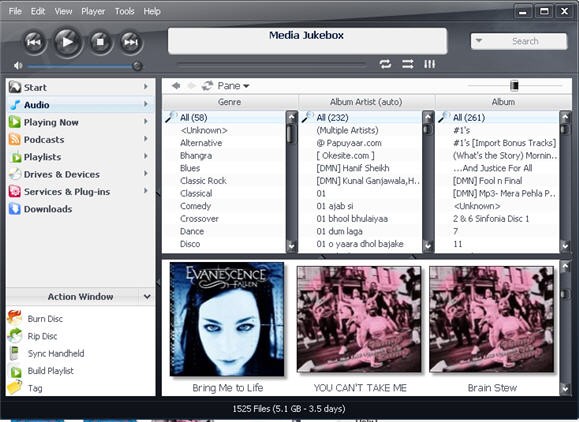Open the Tools menu
The width and height of the screenshot is (579, 422).
pyautogui.click(x=124, y=11)
